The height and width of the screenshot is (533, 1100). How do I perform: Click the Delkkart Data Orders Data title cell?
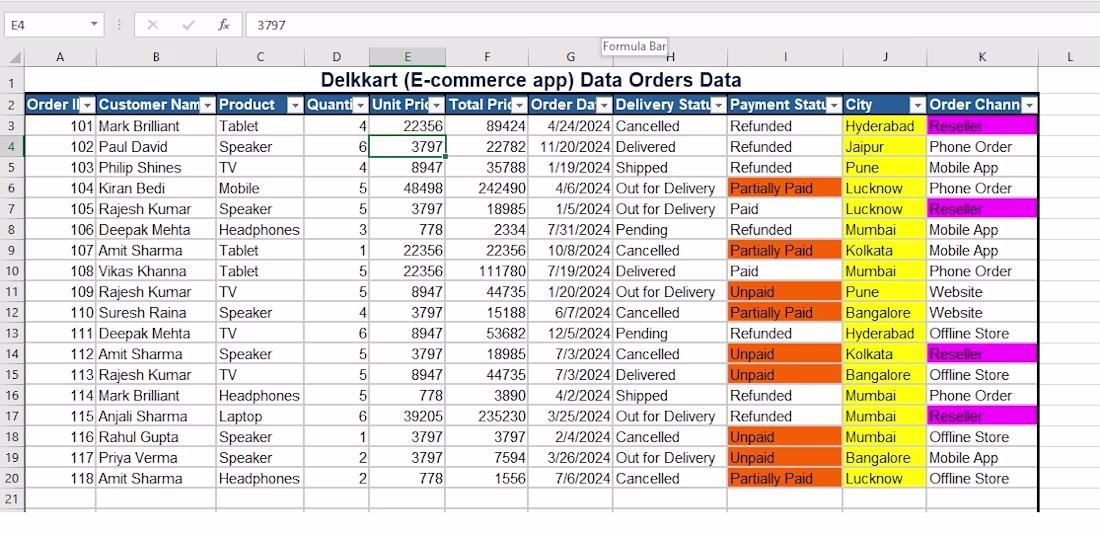531,80
